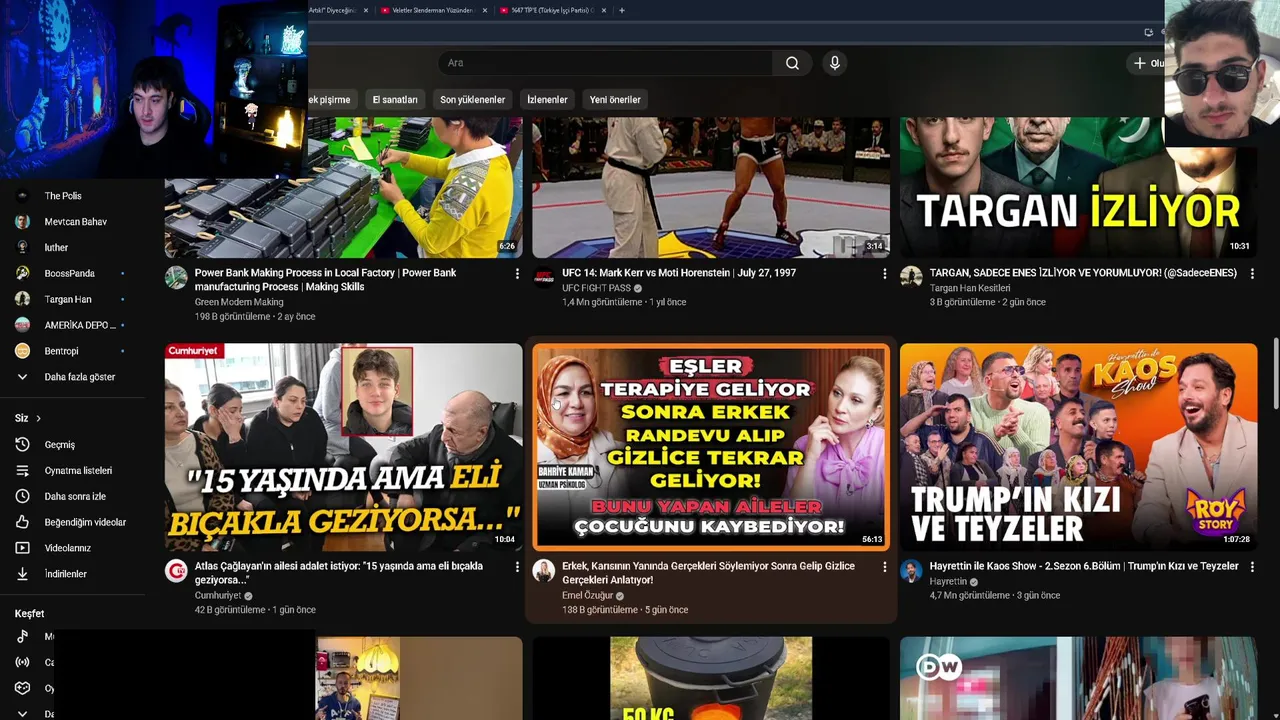
Task: Open options for Hayrettin Kaos Show video
Action: coord(1252,567)
